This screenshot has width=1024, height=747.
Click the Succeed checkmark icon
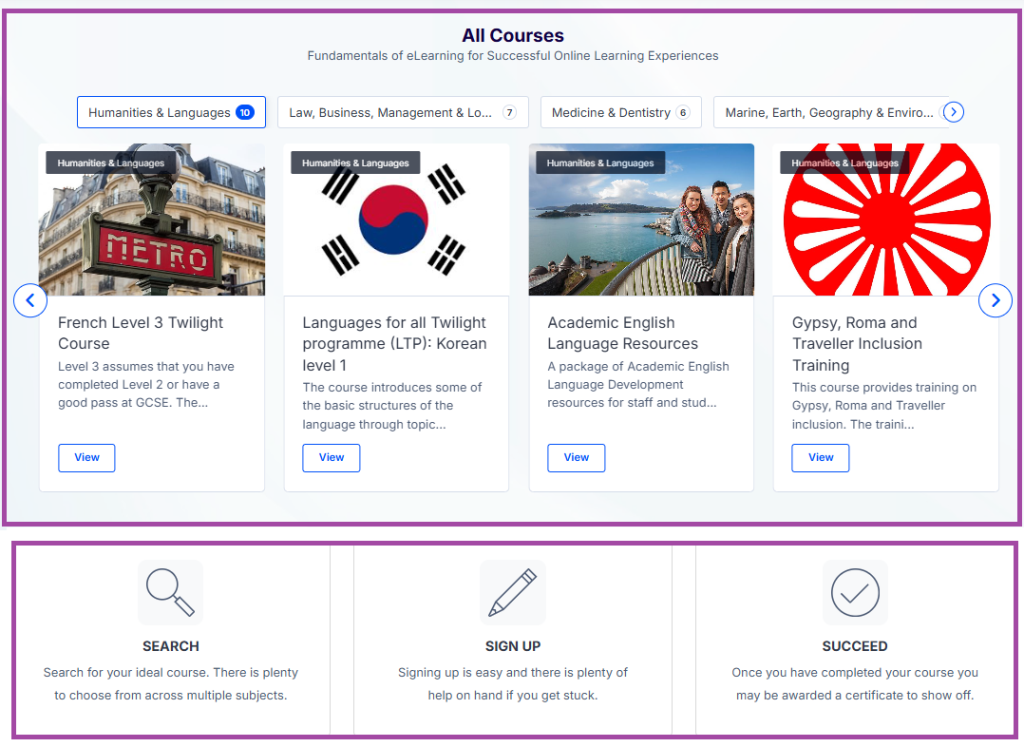pyautogui.click(x=855, y=592)
